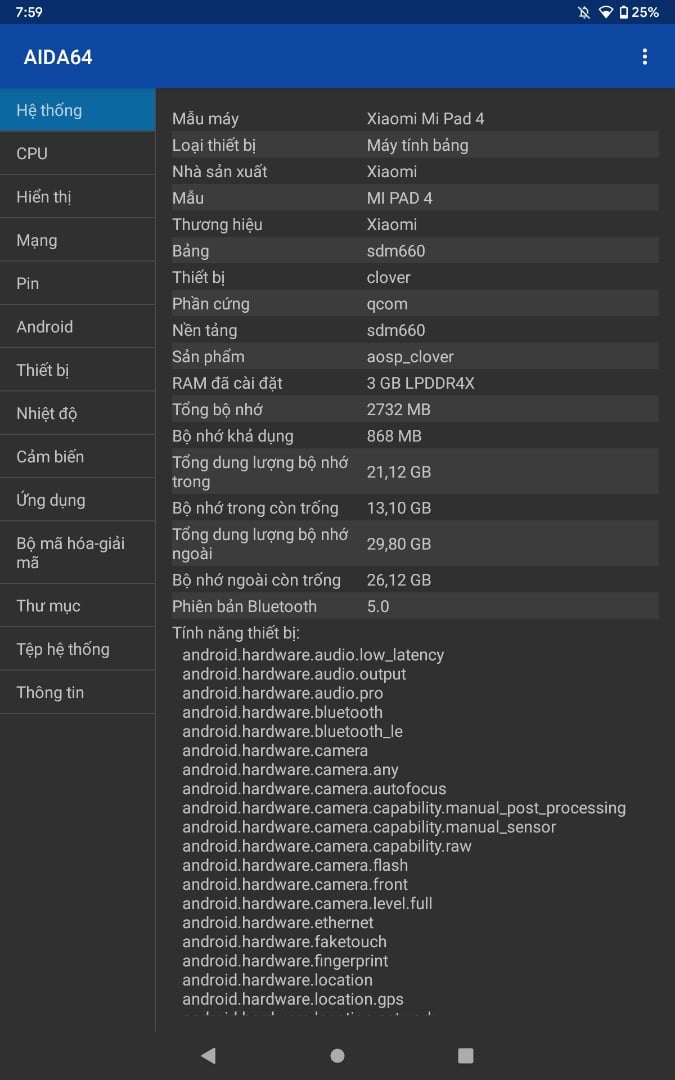The height and width of the screenshot is (1080, 675).
Task: Open Bộ mã hóa-giải mã section
Action: [77, 552]
